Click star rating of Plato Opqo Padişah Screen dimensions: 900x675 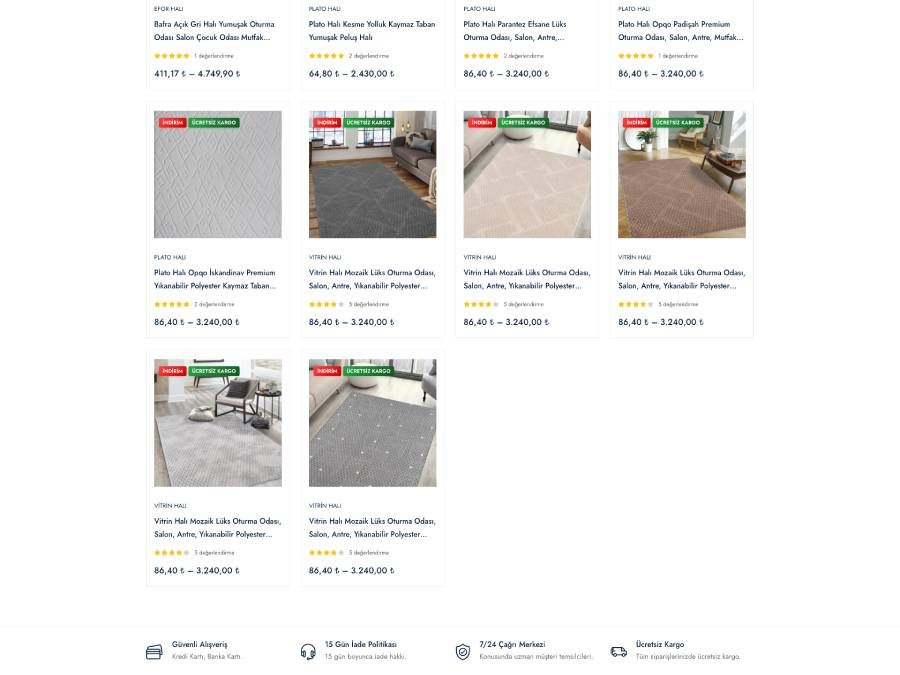click(635, 56)
